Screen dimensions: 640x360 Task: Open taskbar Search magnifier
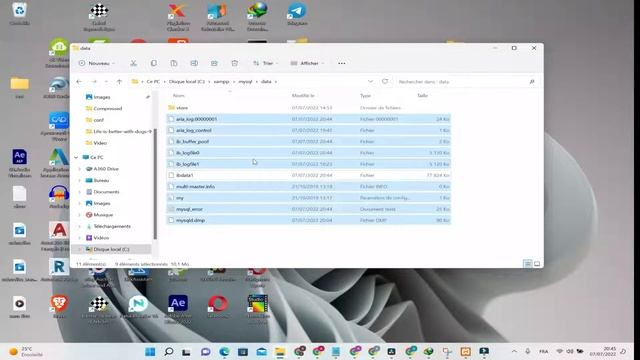169,351
